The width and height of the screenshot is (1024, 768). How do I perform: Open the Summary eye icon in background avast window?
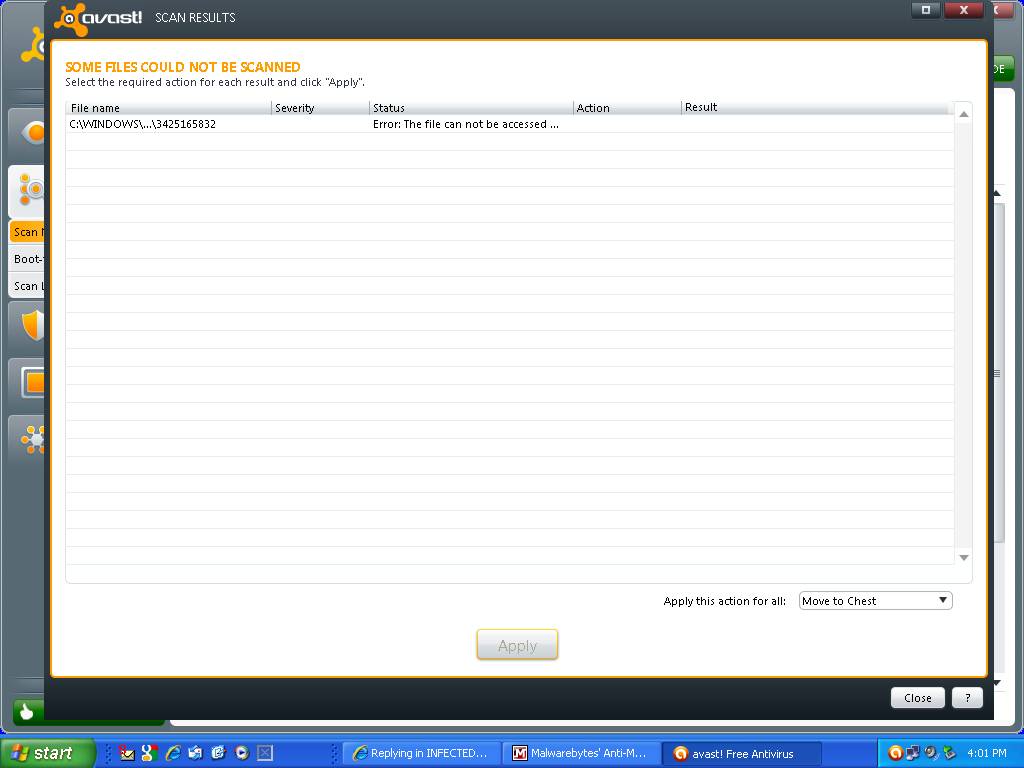[33, 133]
